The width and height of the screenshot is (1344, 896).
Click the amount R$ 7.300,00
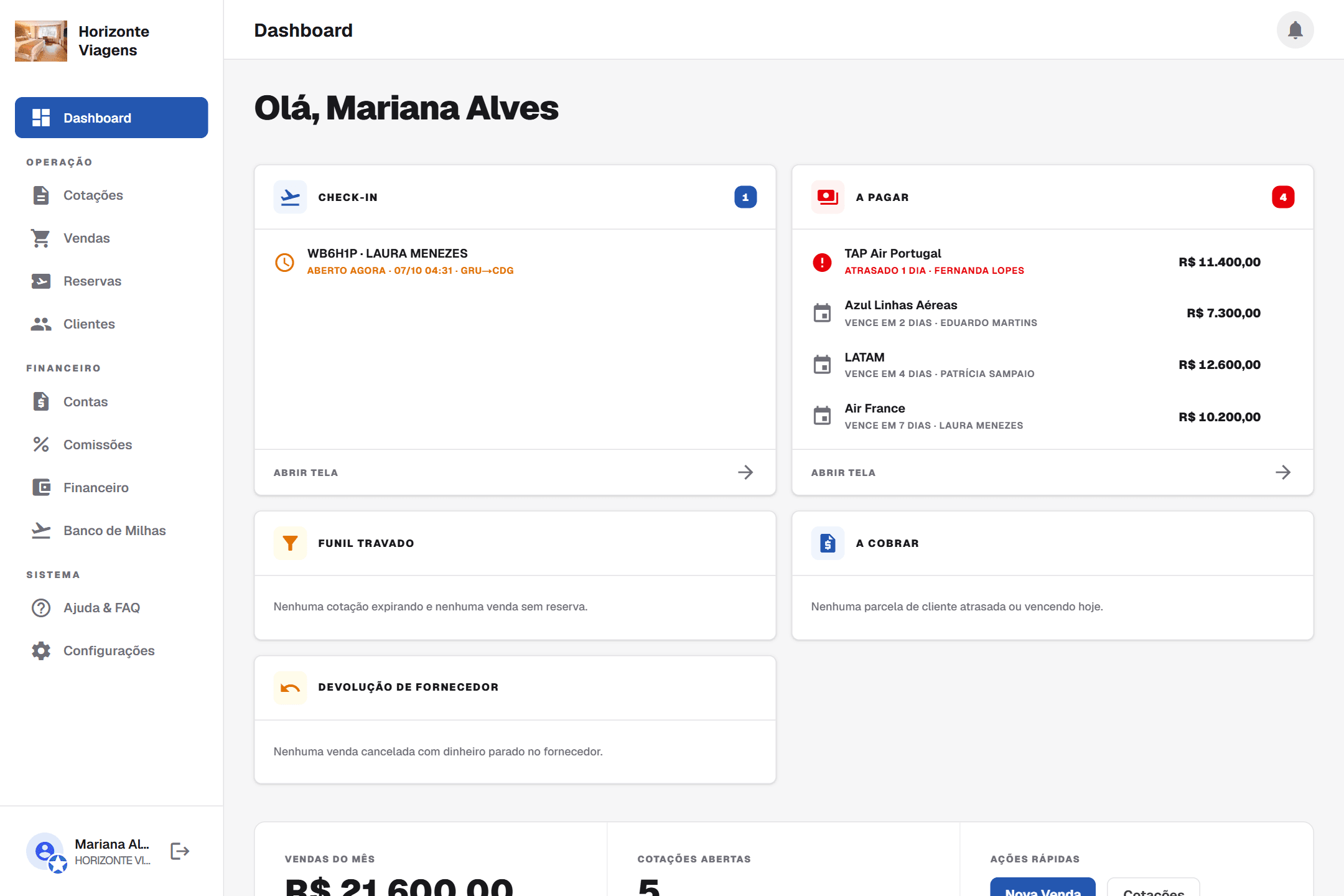1223,313
